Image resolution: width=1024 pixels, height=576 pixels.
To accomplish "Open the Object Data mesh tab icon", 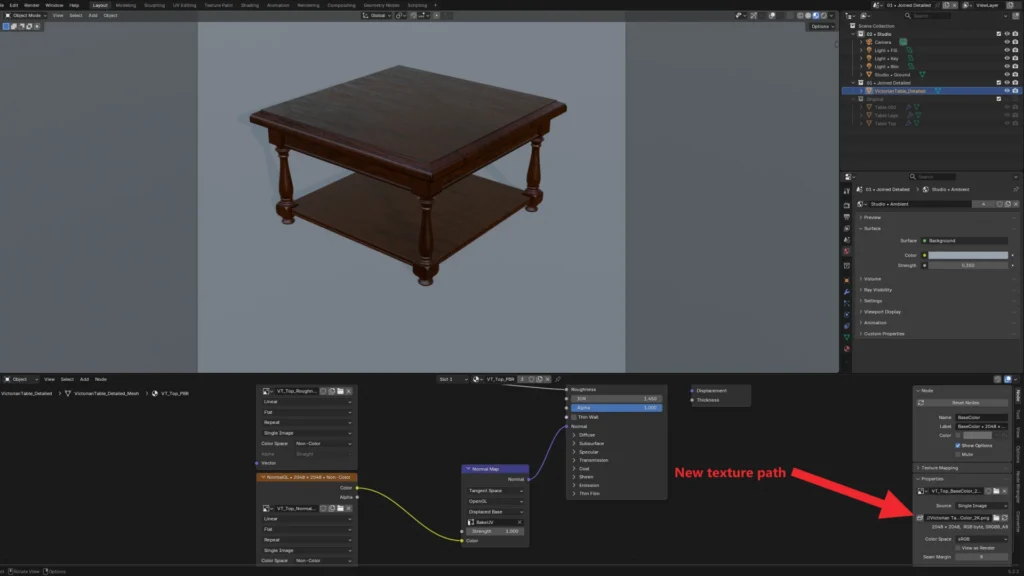I will [846, 337].
